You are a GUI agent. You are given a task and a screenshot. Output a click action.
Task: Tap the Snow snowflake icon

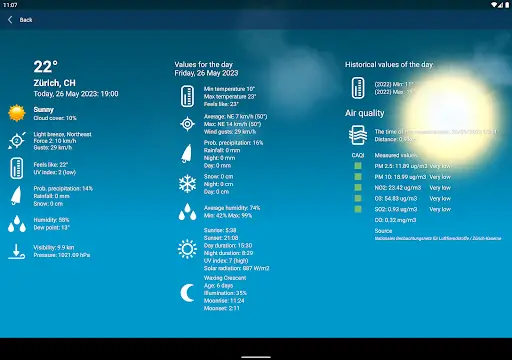click(187, 184)
